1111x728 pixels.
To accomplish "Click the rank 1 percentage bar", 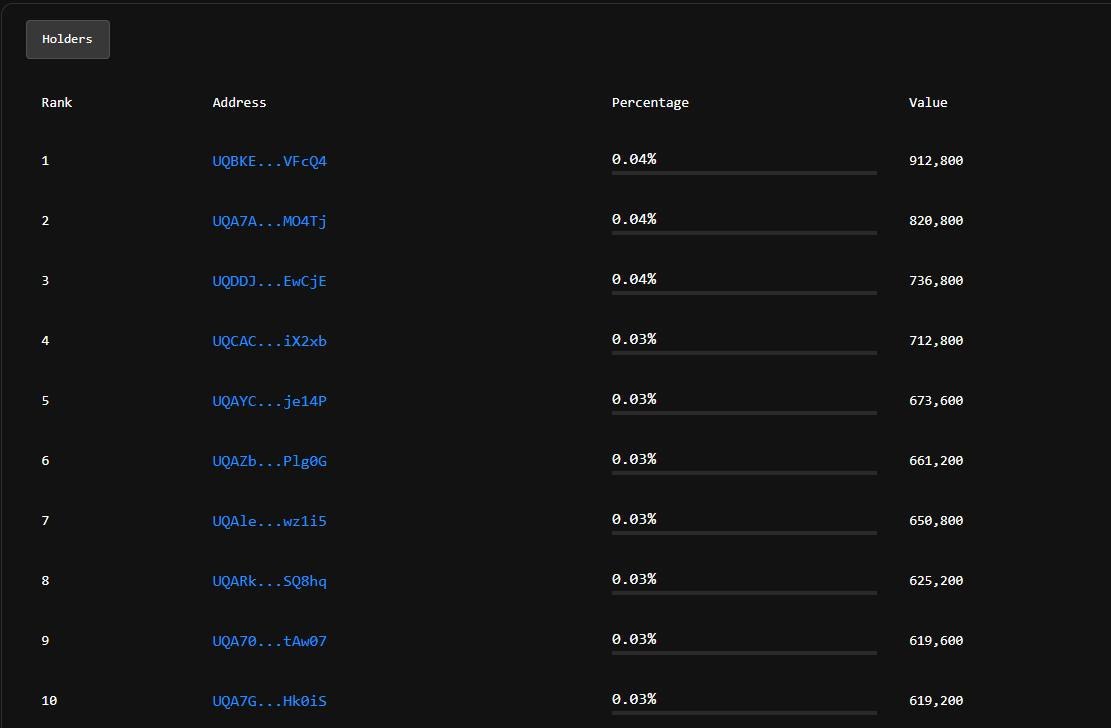I will [744, 173].
